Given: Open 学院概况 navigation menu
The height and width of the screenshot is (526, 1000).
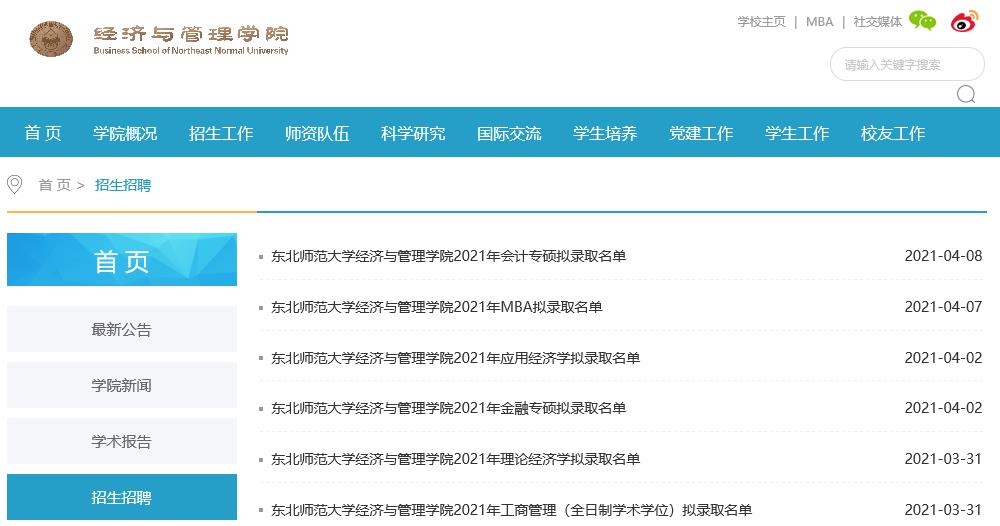Looking at the screenshot, I should tap(125, 133).
